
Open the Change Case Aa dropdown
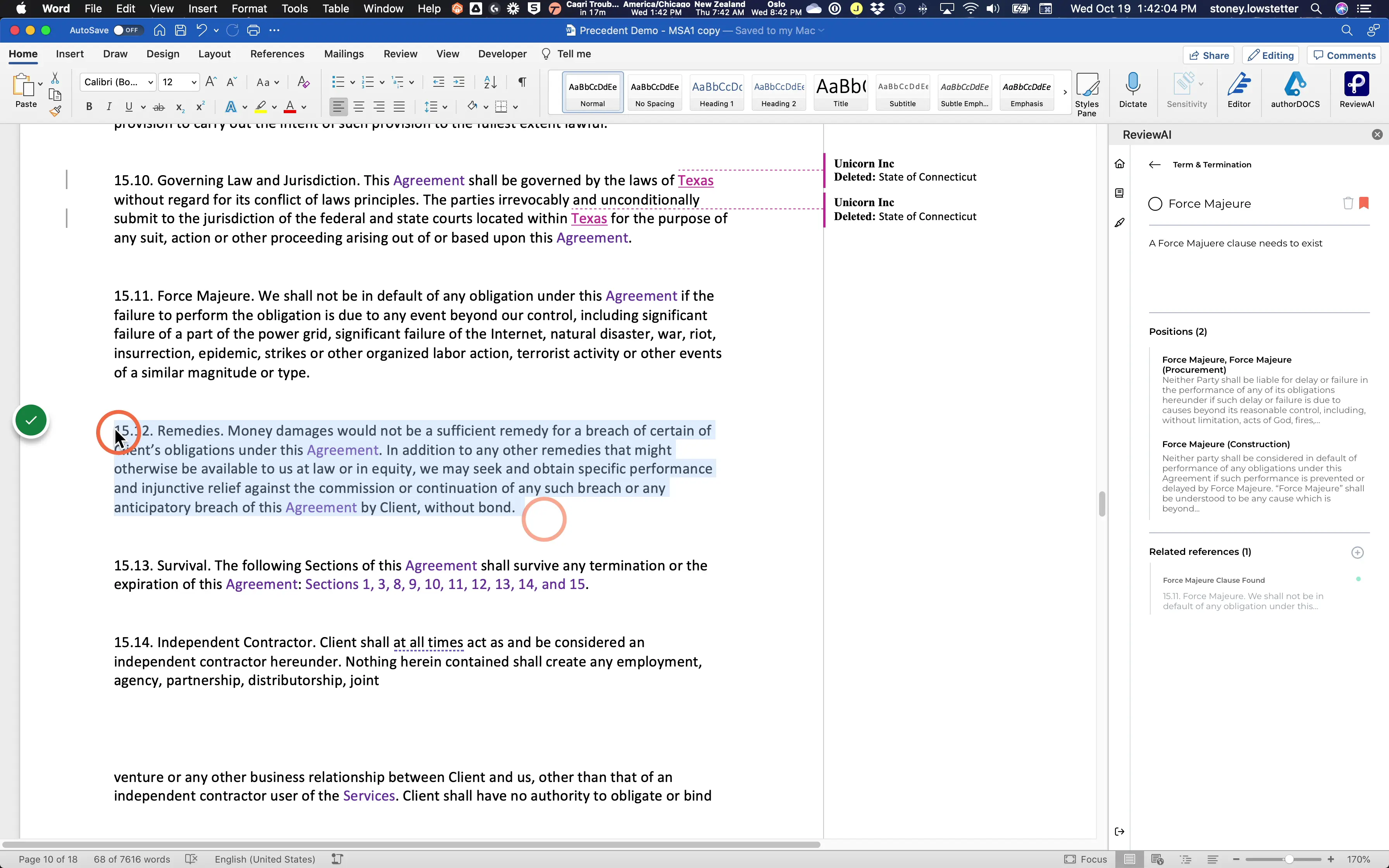[x=267, y=83]
